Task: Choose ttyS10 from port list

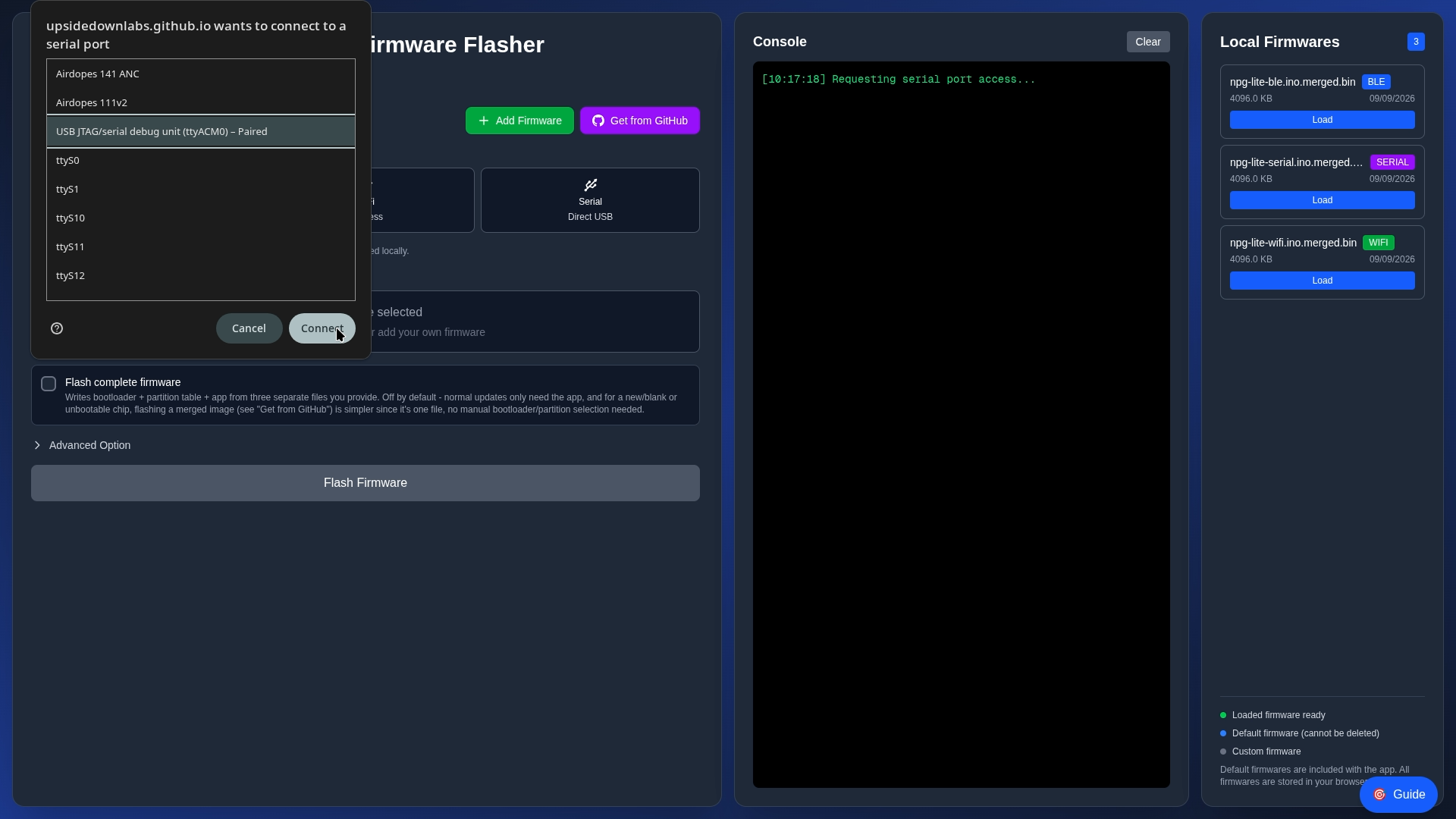Action: [x=201, y=218]
